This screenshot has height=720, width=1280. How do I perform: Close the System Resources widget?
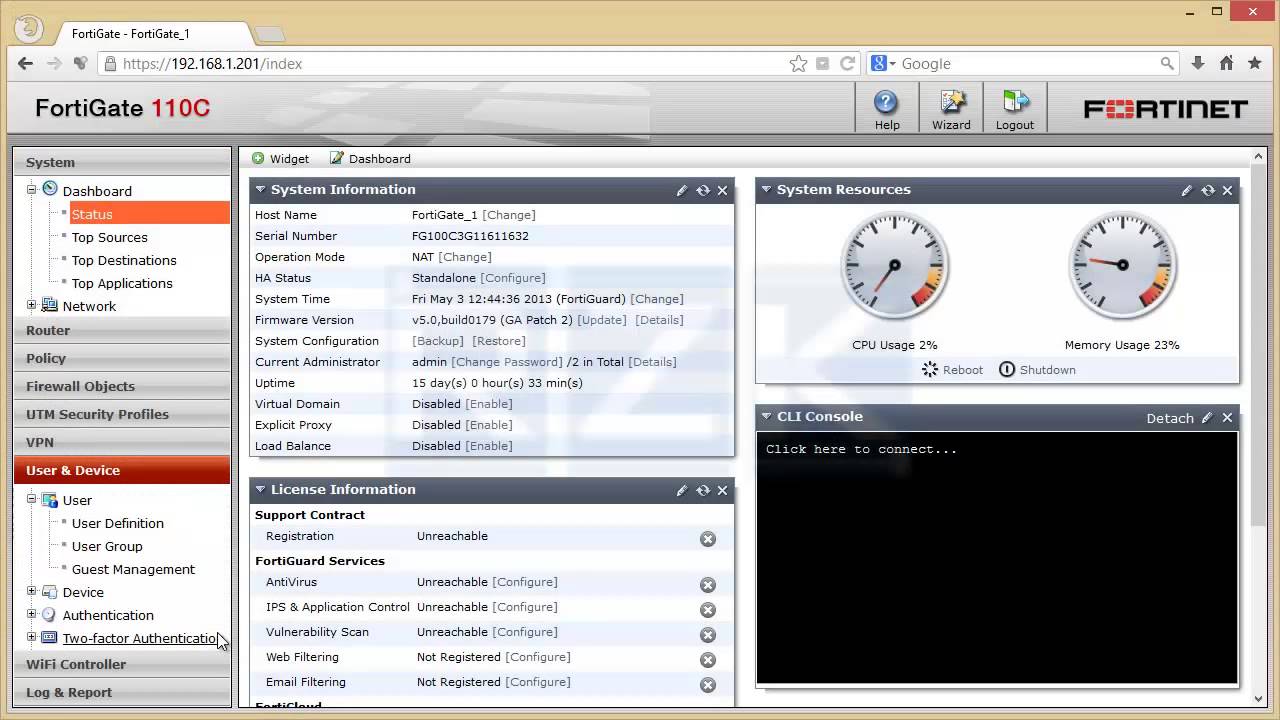pos(1228,190)
